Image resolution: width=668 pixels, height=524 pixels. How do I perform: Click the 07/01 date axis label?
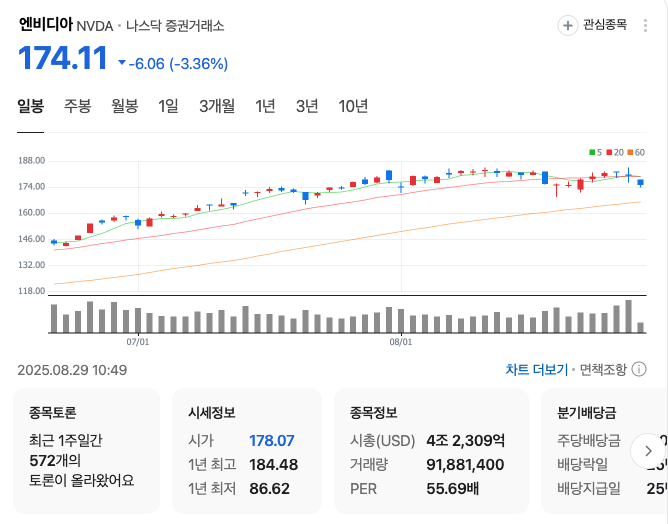[x=138, y=342]
